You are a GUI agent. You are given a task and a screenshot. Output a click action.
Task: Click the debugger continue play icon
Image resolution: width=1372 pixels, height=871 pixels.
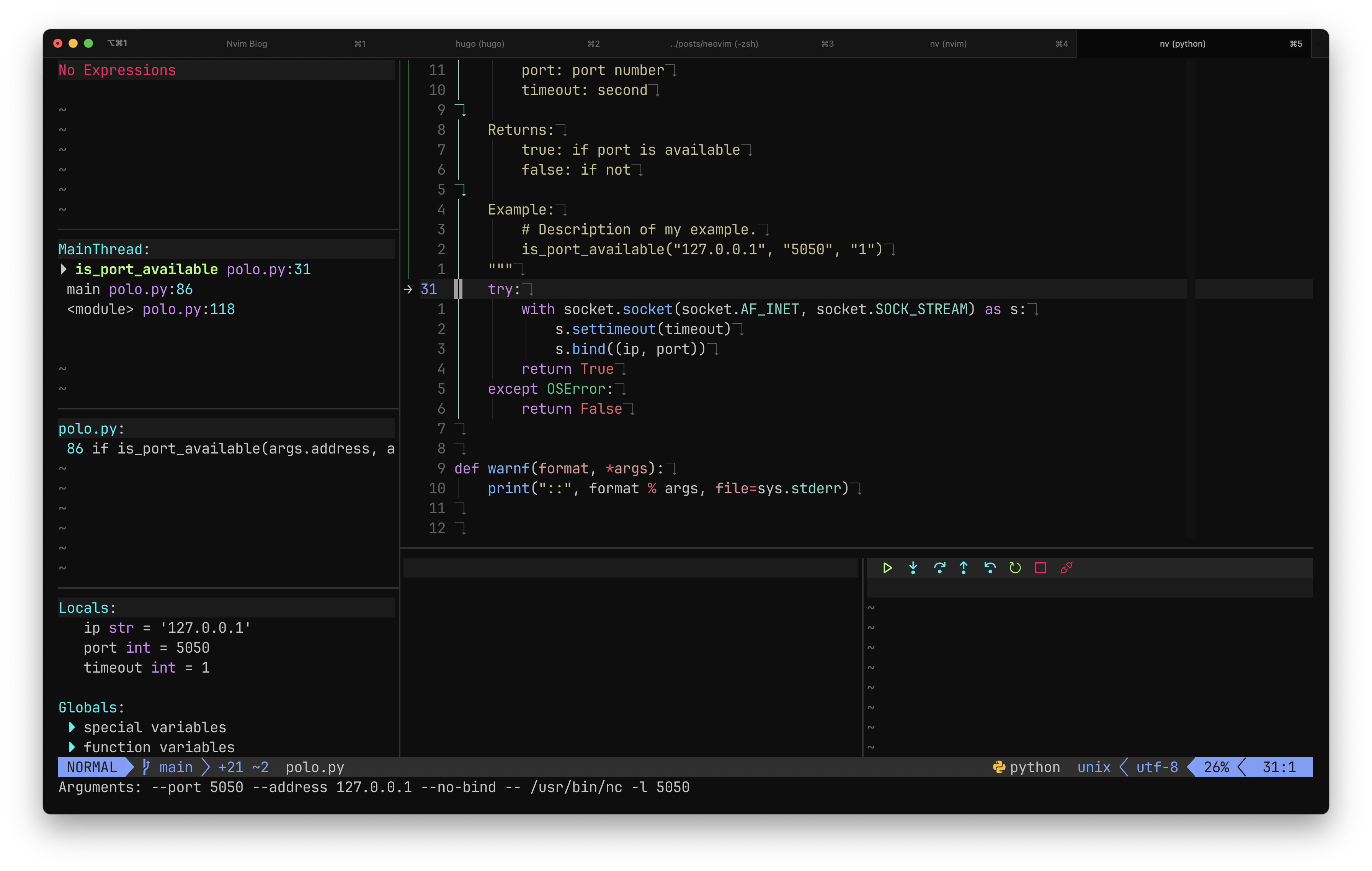point(887,568)
